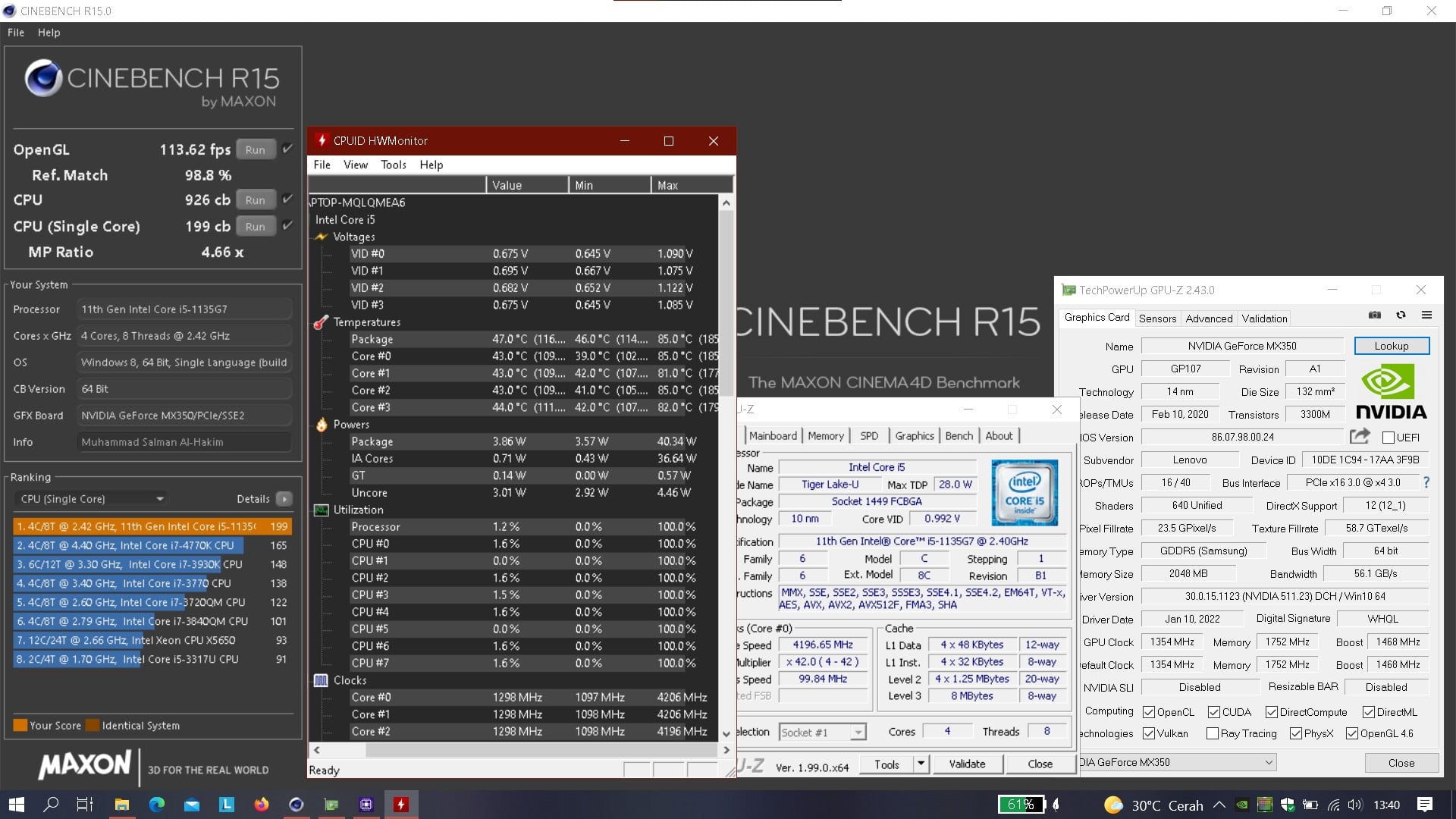Switch to the GPU-Z taskbar icon
This screenshot has width=1456, height=819.
click(331, 805)
